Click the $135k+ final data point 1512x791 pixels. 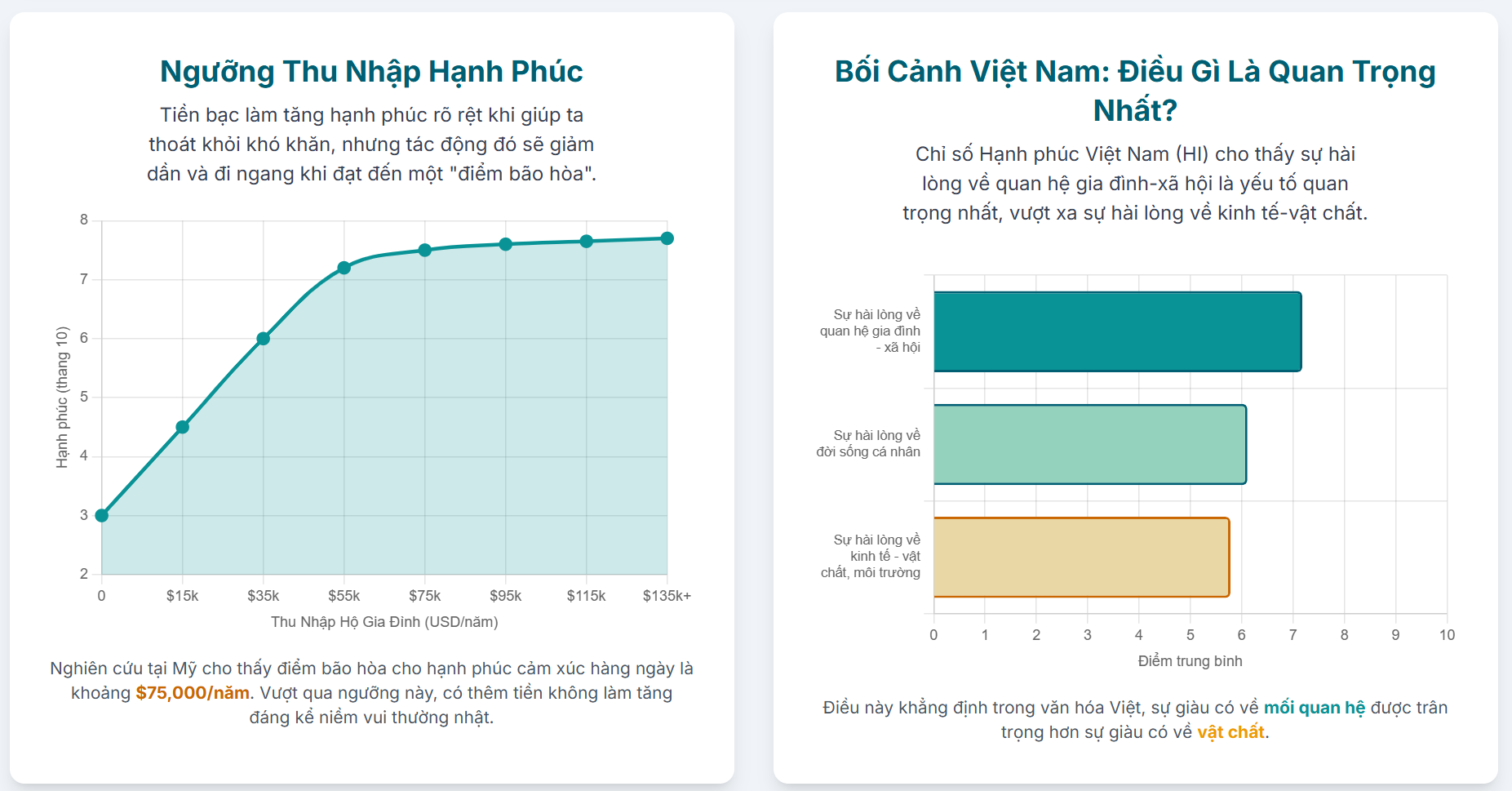pyautogui.click(x=667, y=238)
